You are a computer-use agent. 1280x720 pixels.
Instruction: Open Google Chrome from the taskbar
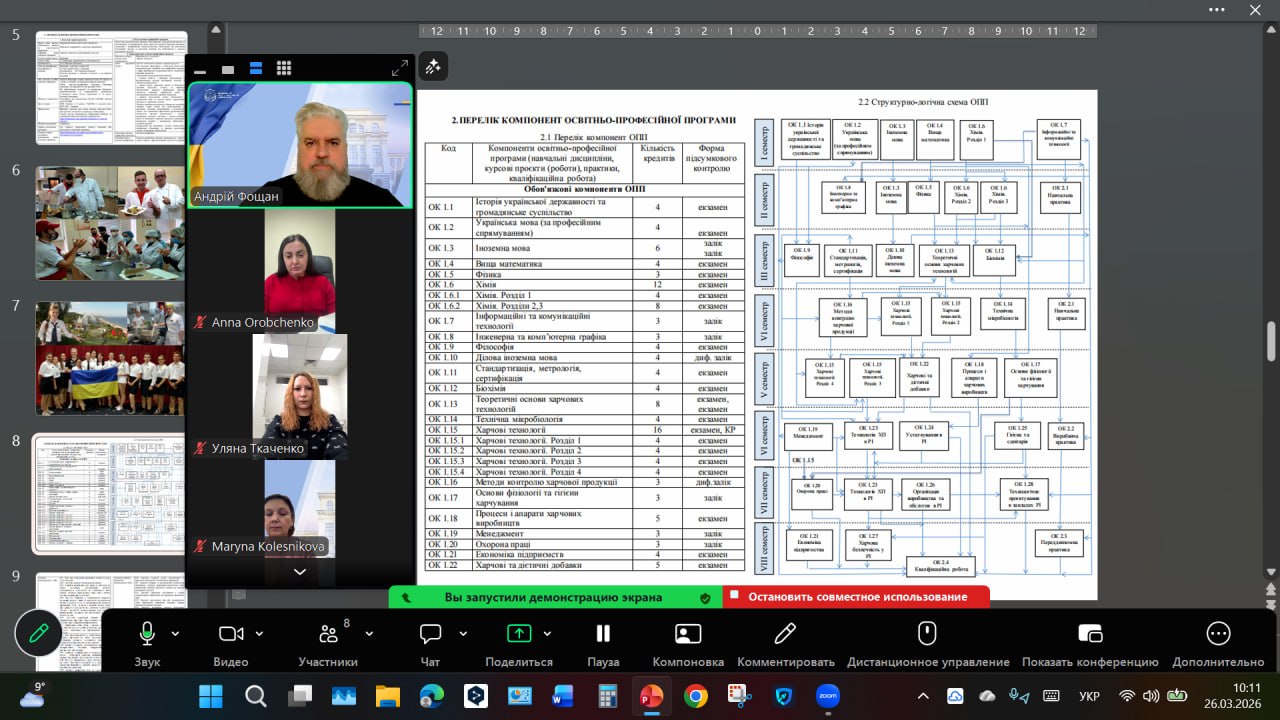(696, 696)
